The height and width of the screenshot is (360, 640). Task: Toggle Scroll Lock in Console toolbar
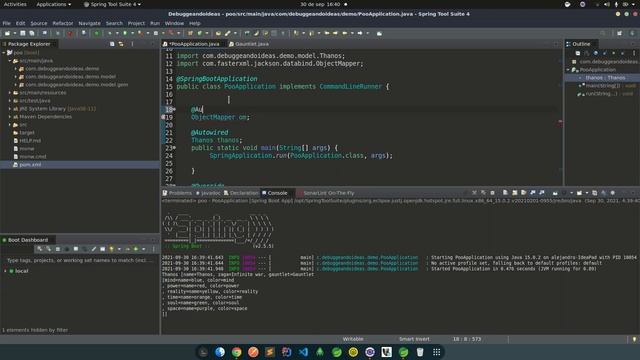point(515,193)
